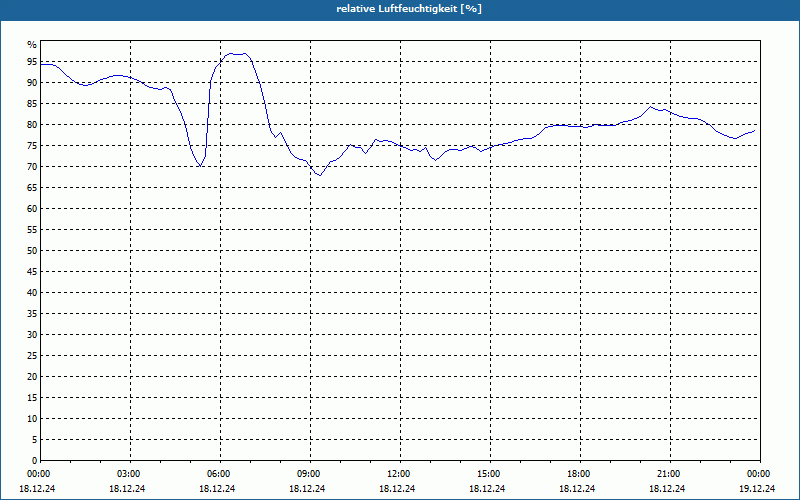
Task: Click the "19.12.24" date label
Action: click(757, 488)
